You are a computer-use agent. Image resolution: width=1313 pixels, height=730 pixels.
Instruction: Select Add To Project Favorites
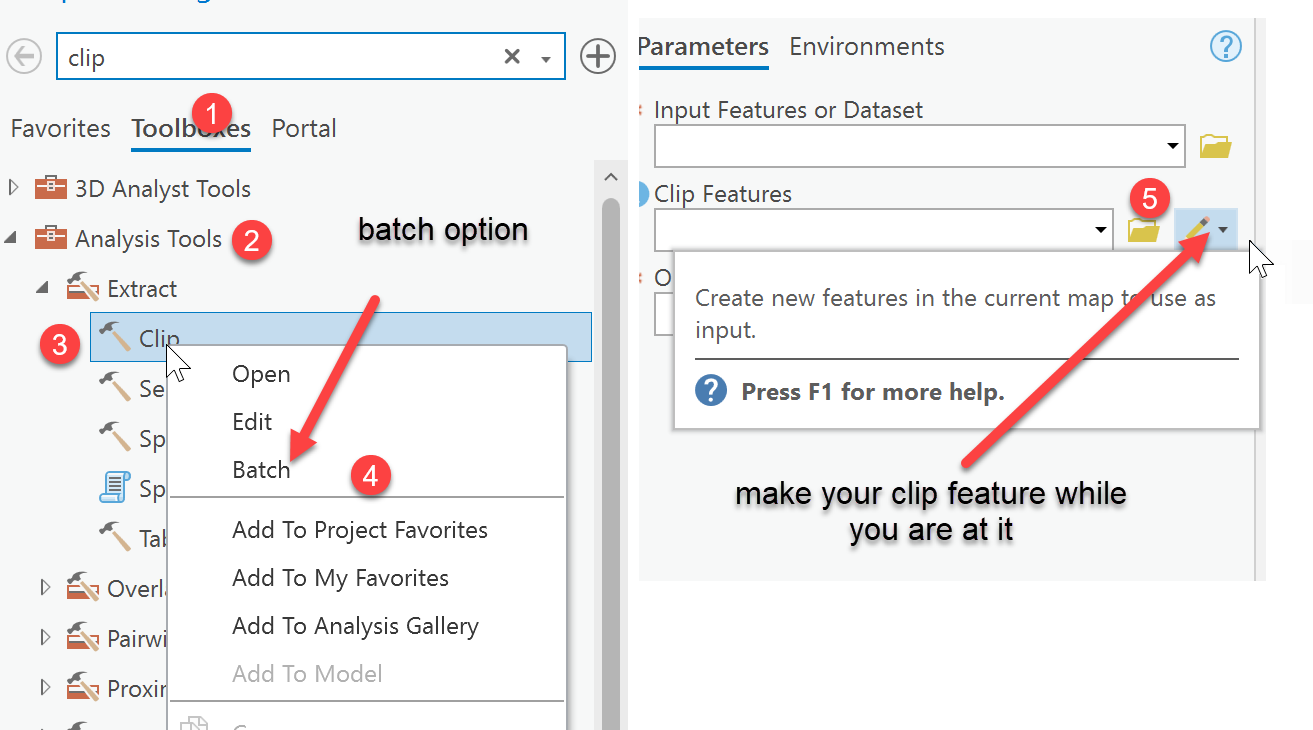coord(360,530)
